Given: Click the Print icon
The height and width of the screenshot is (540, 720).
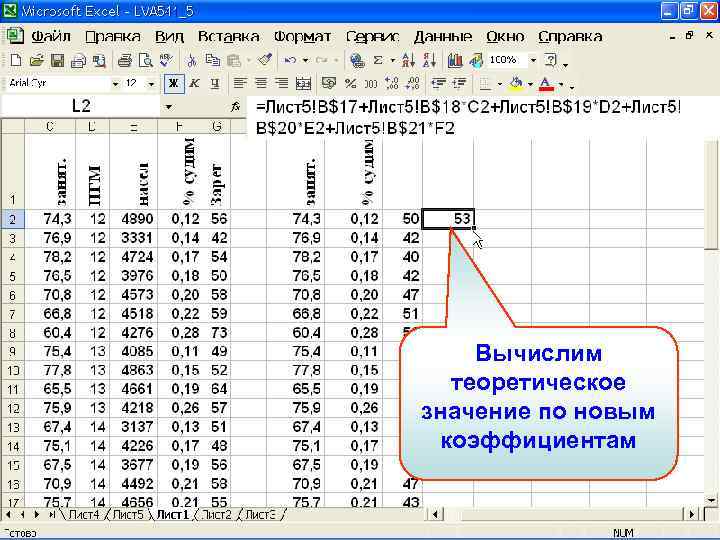Looking at the screenshot, I should click(124, 60).
